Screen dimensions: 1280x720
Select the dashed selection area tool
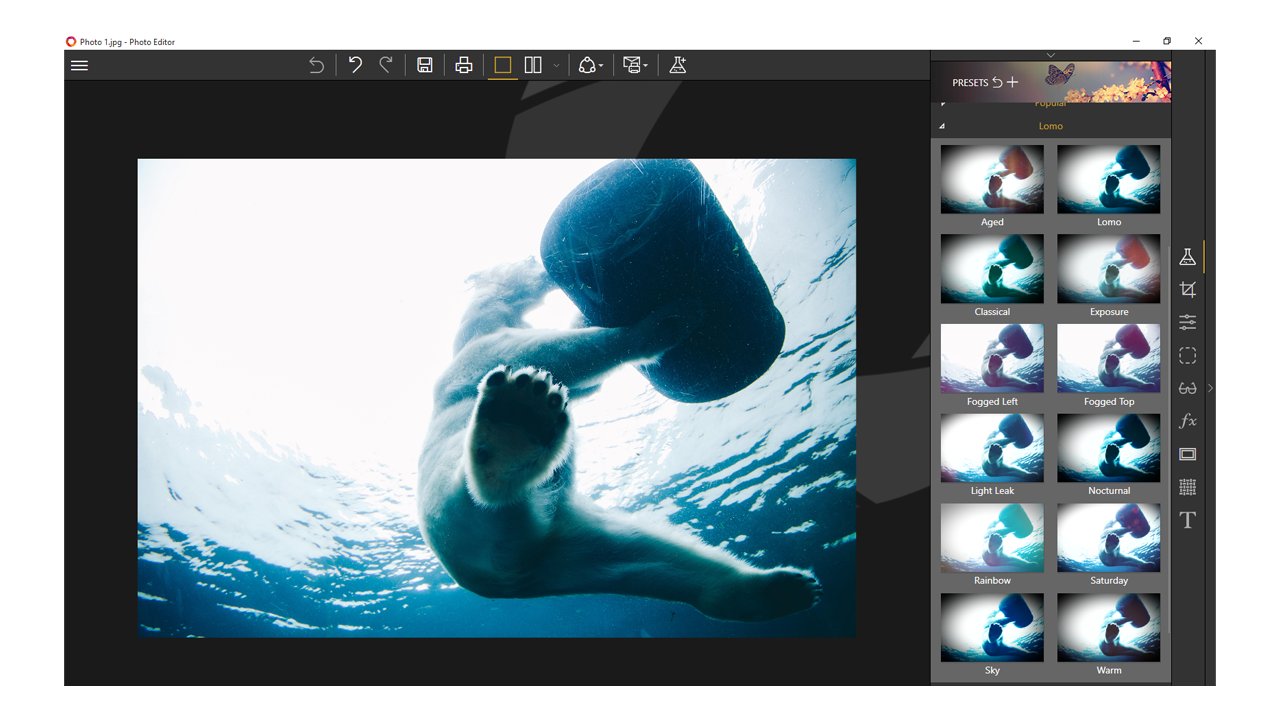1188,355
